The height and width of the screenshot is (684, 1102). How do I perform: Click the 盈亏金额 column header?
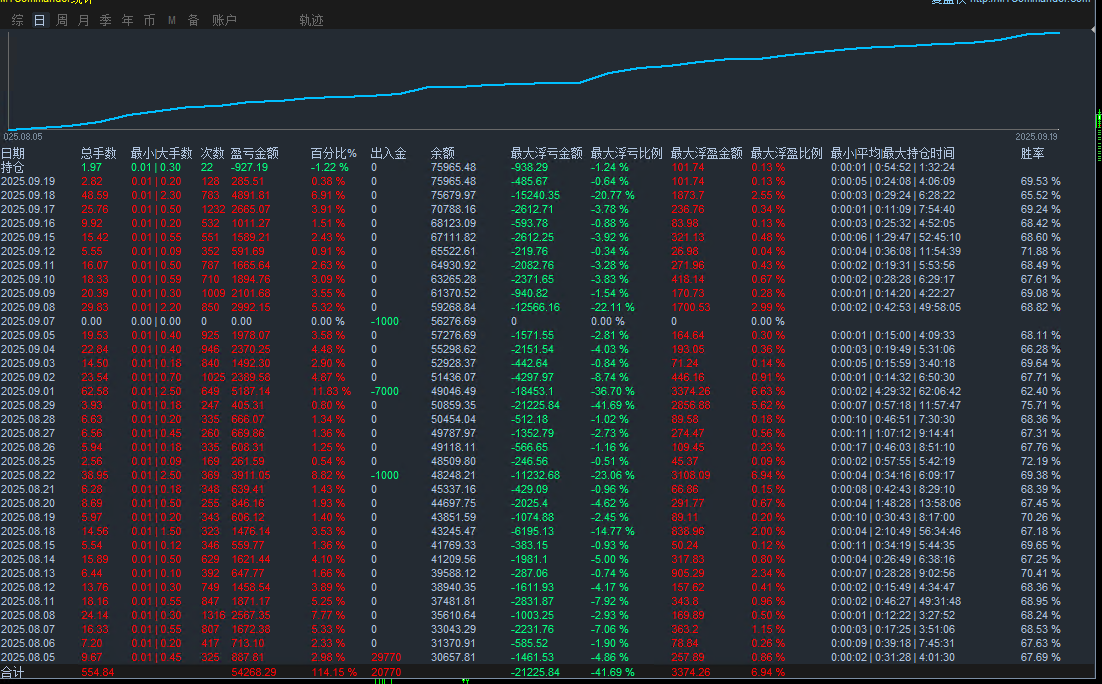click(254, 153)
